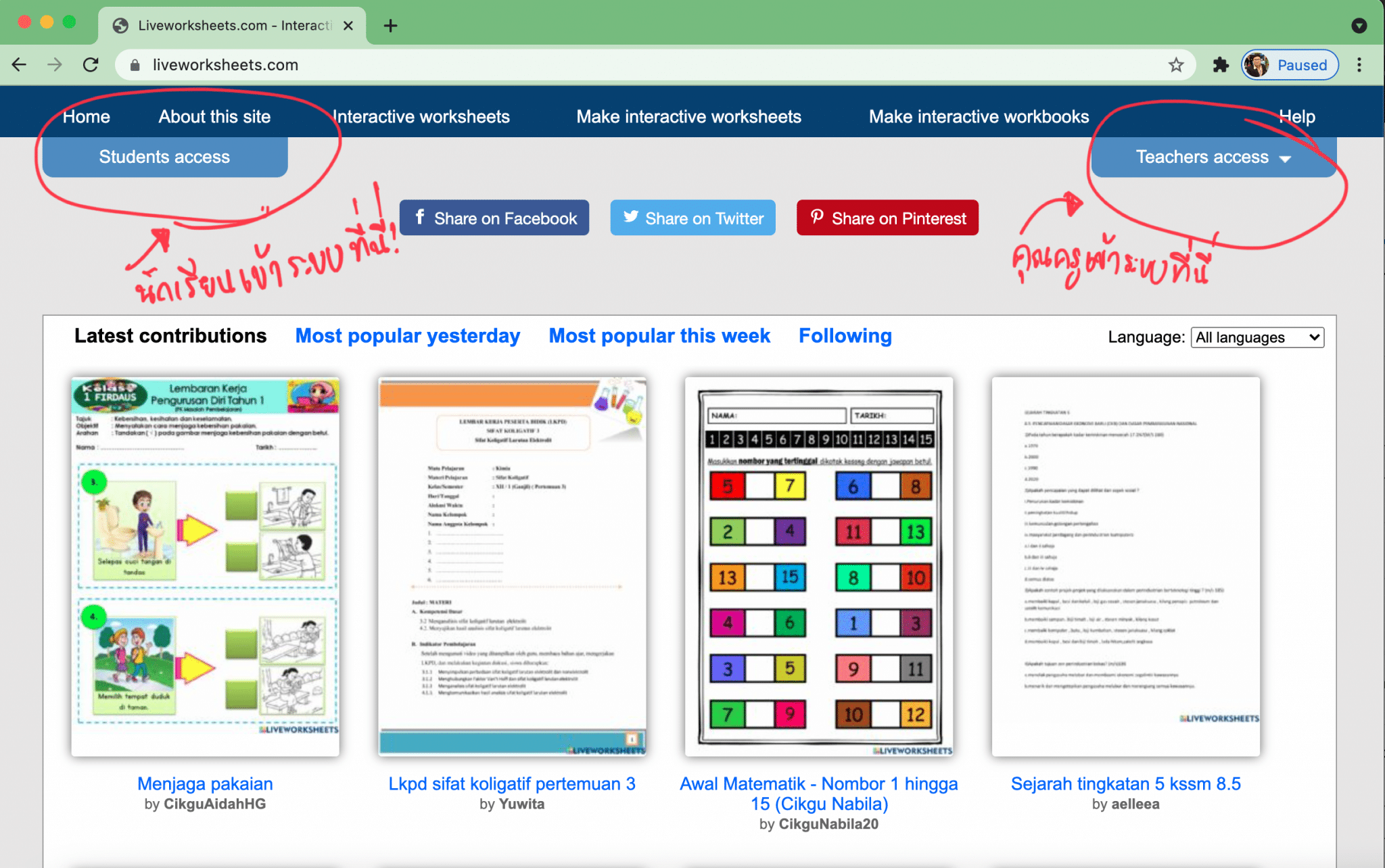Screen dimensions: 1385x868
Task: Open the Make interactive worksheets menu
Action: coord(689,116)
